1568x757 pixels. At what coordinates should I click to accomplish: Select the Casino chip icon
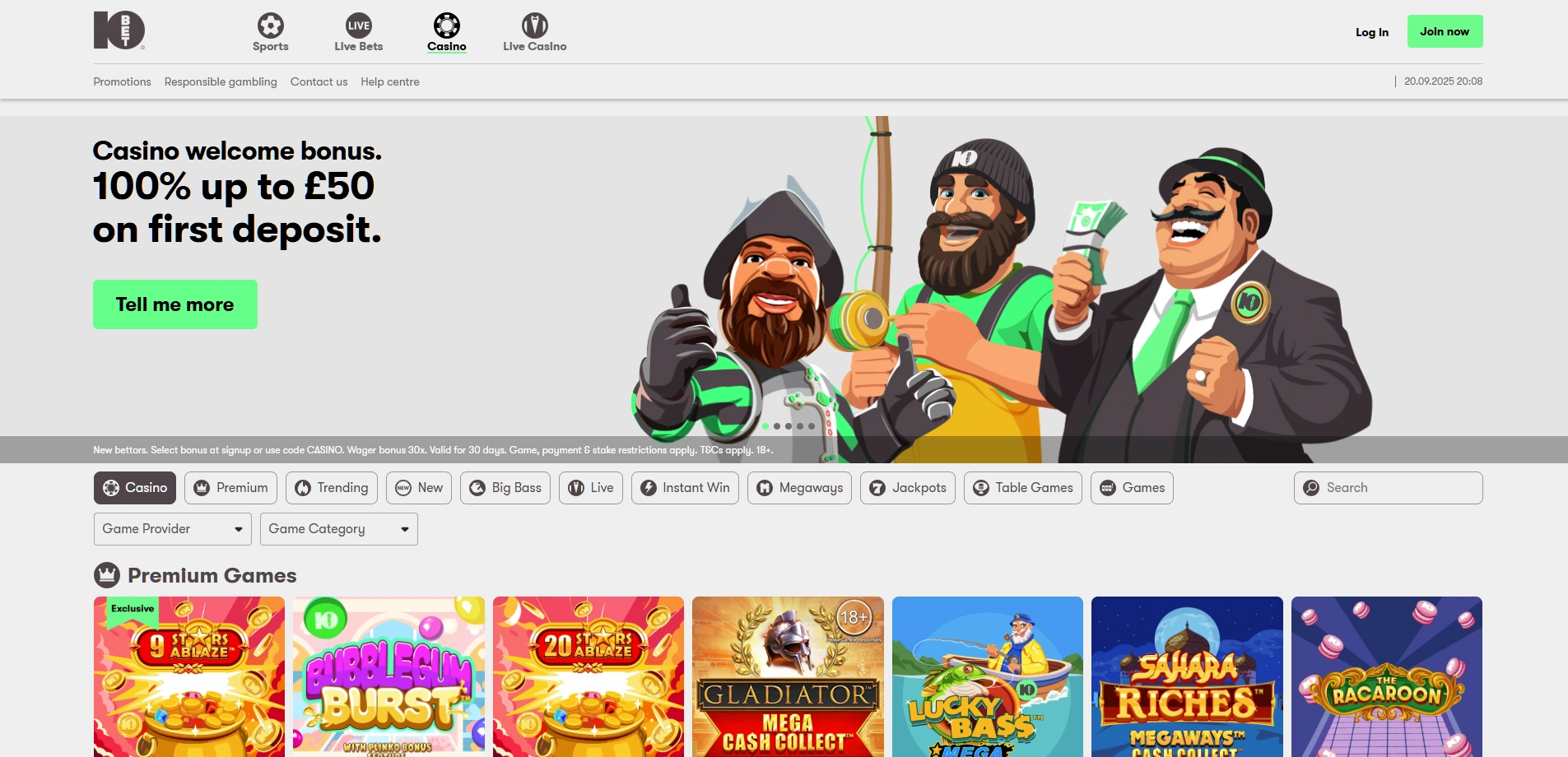pyautogui.click(x=446, y=24)
